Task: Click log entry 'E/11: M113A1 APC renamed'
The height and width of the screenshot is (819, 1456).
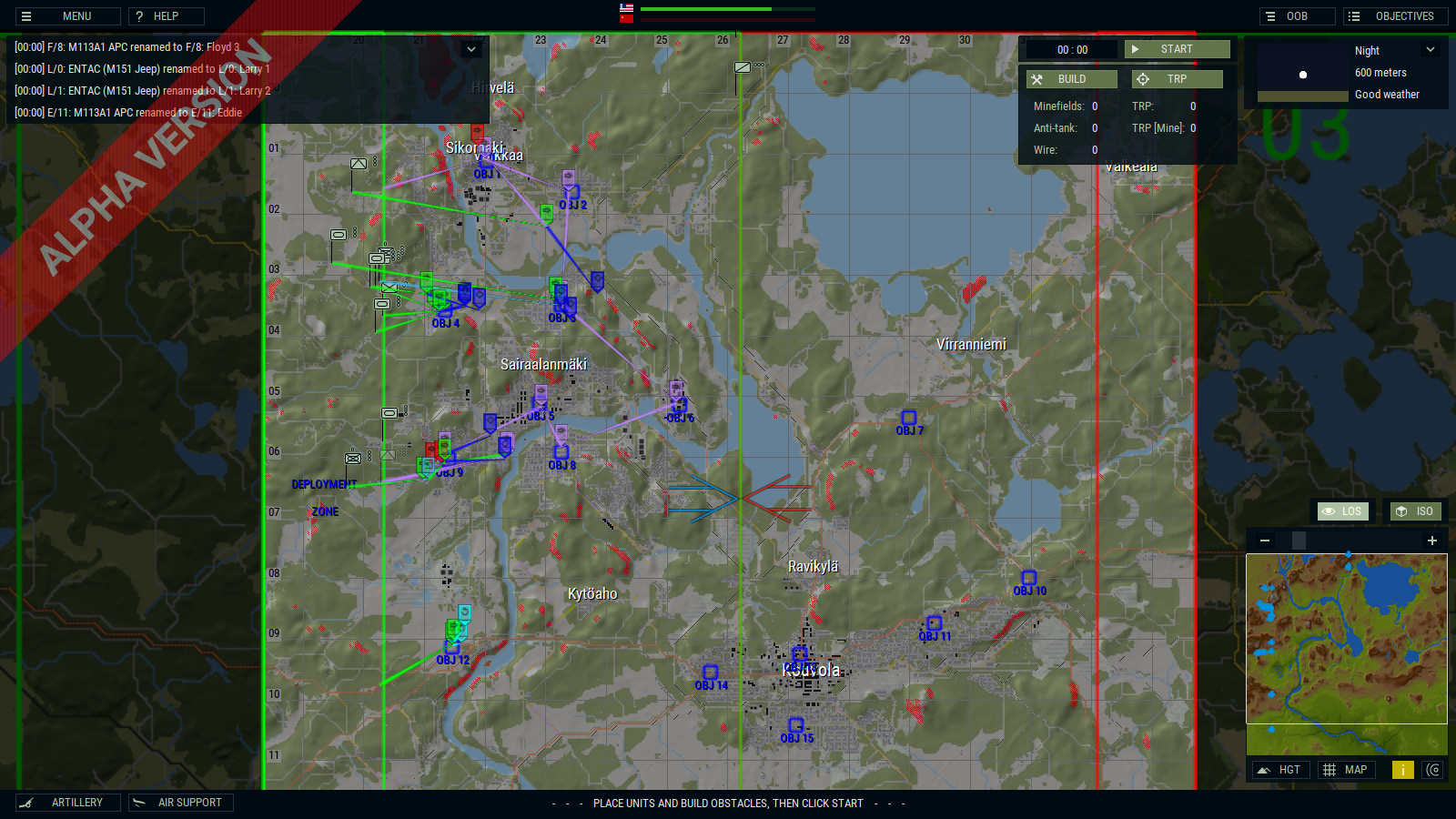Action: click(x=128, y=113)
